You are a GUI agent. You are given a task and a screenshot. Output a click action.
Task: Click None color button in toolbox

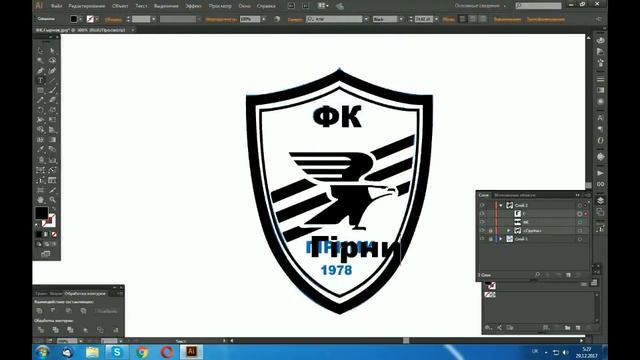(x=54, y=234)
